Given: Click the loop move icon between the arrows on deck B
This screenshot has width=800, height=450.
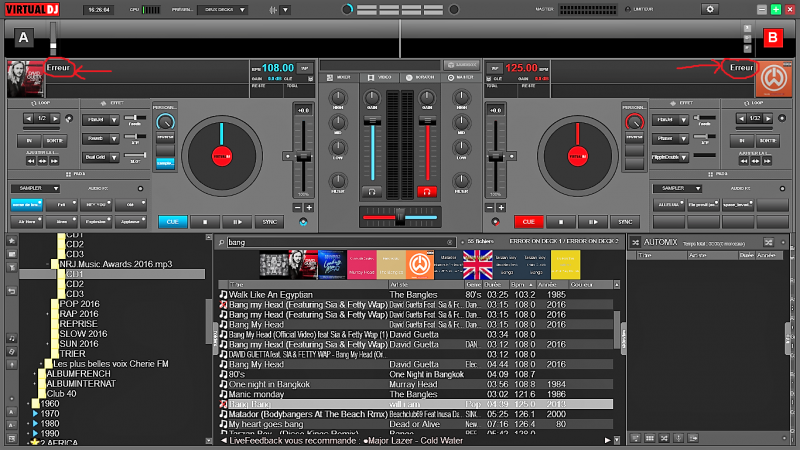Looking at the screenshot, I should 755,161.
